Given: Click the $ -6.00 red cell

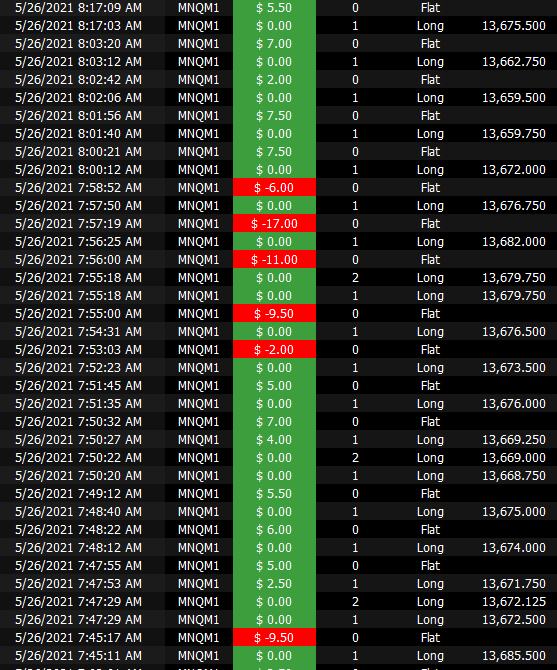Looking at the screenshot, I should click(x=274, y=188).
